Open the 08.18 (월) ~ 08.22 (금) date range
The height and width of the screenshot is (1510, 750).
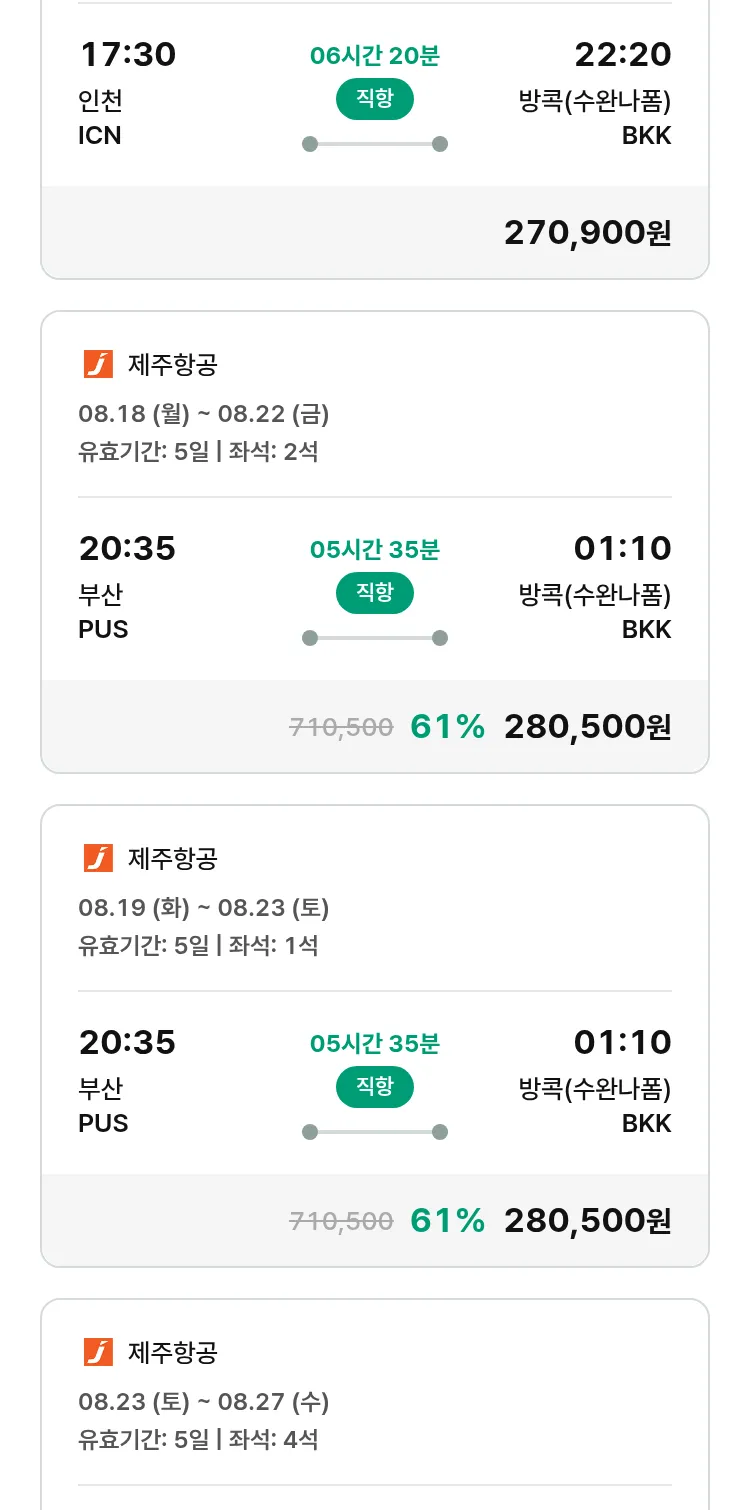[x=204, y=414]
